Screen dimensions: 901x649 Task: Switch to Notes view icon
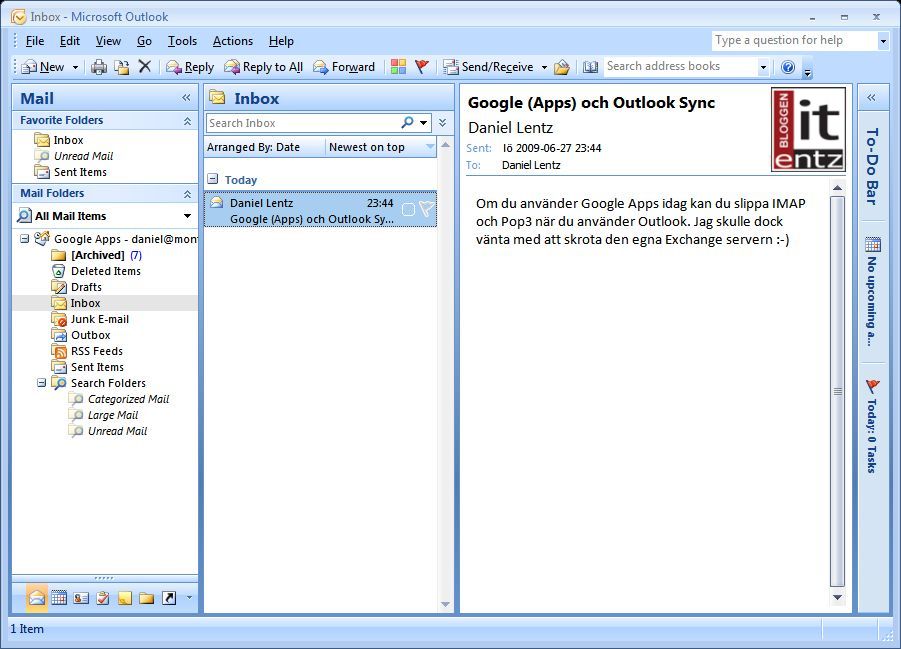(x=125, y=598)
